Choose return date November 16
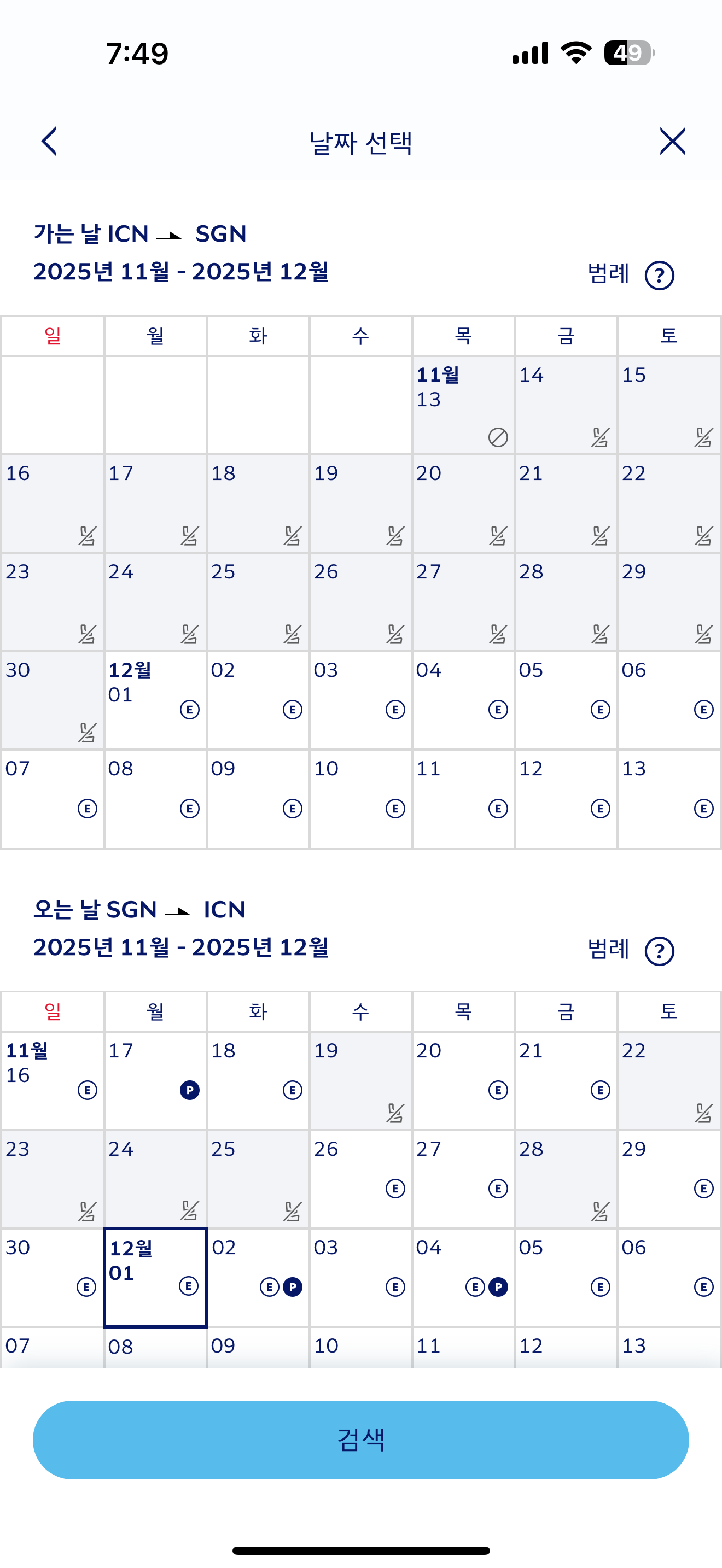 (53, 1080)
